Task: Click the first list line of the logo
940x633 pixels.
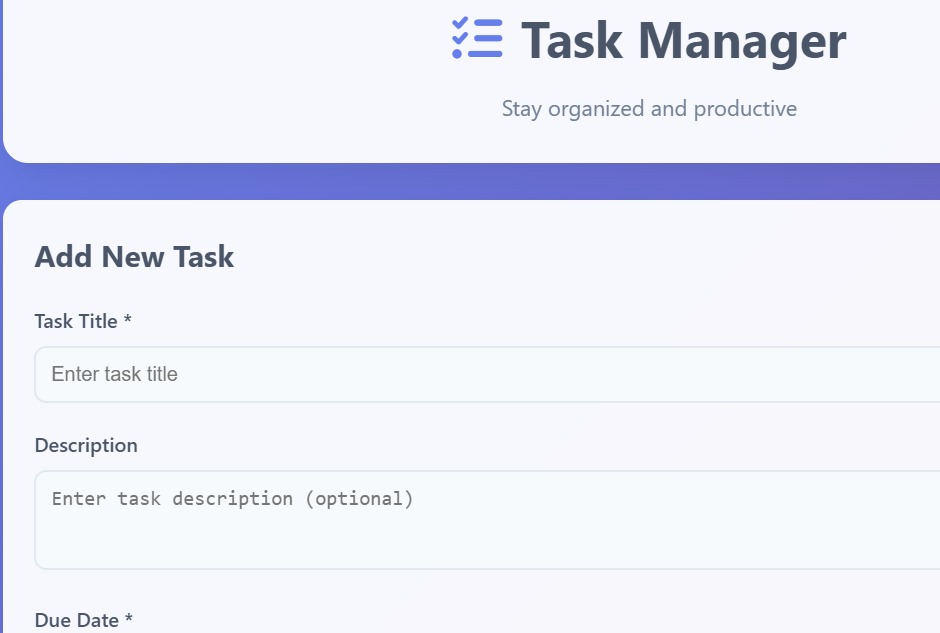Action: point(488,22)
